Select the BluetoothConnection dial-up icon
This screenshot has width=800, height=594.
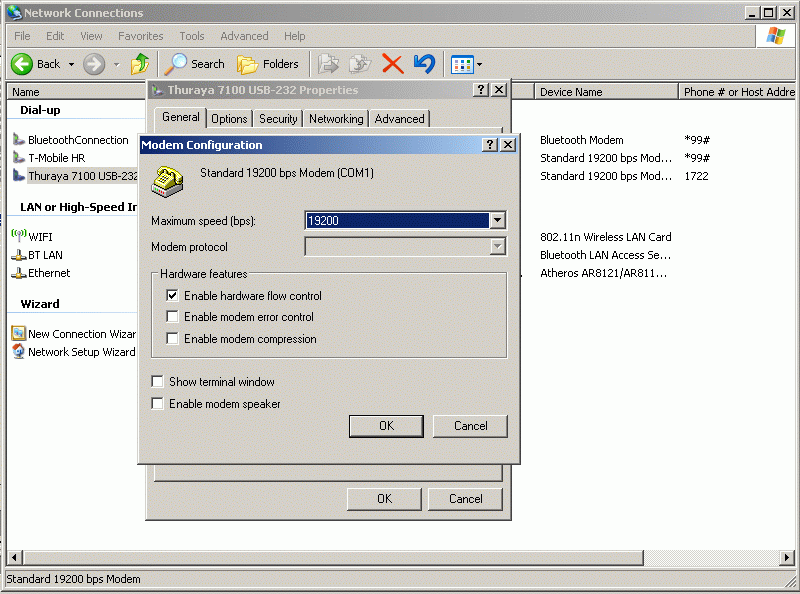click(x=19, y=139)
